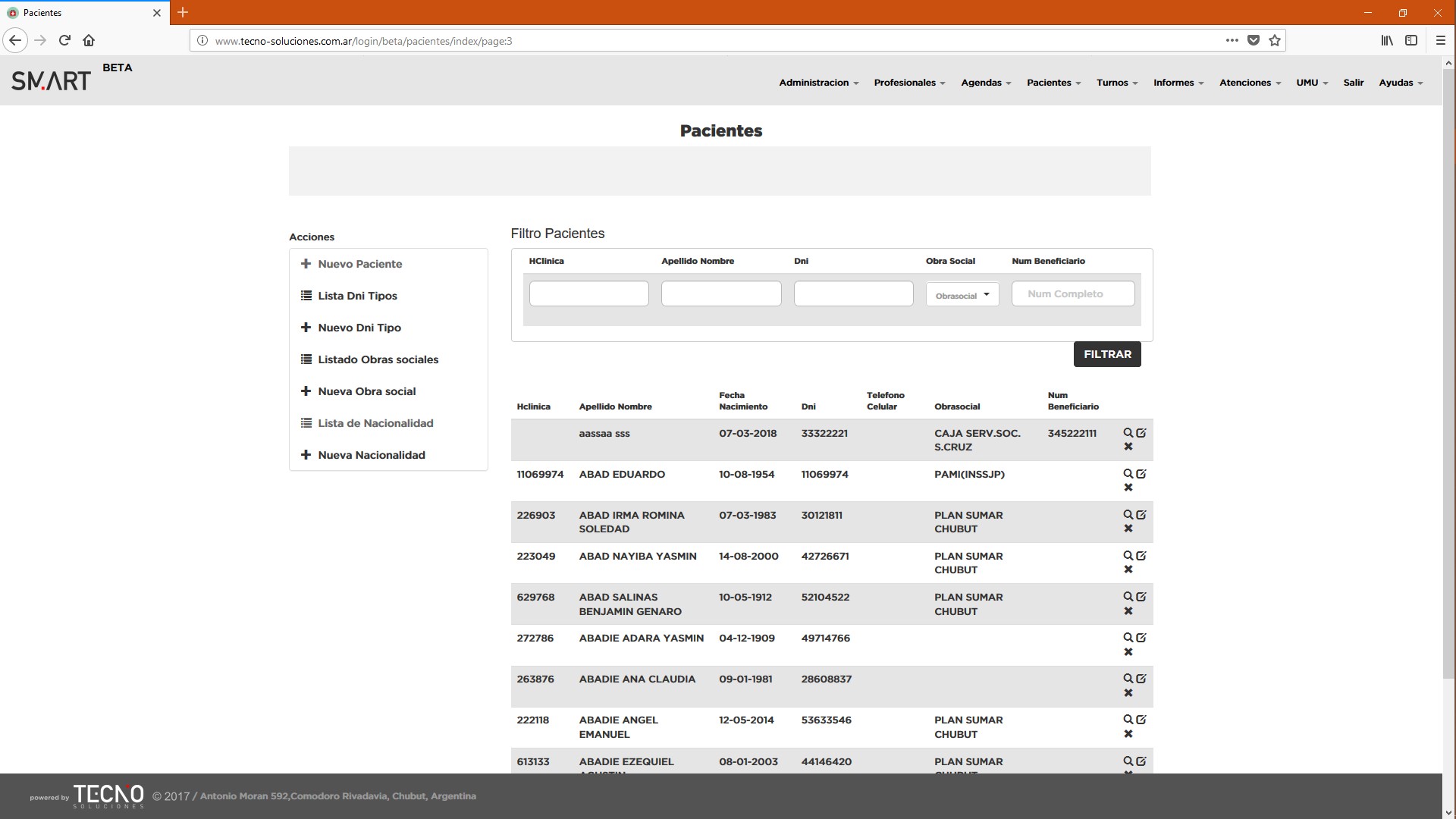Expand the Profesionales menu
The height and width of the screenshot is (819, 1456).
click(909, 83)
